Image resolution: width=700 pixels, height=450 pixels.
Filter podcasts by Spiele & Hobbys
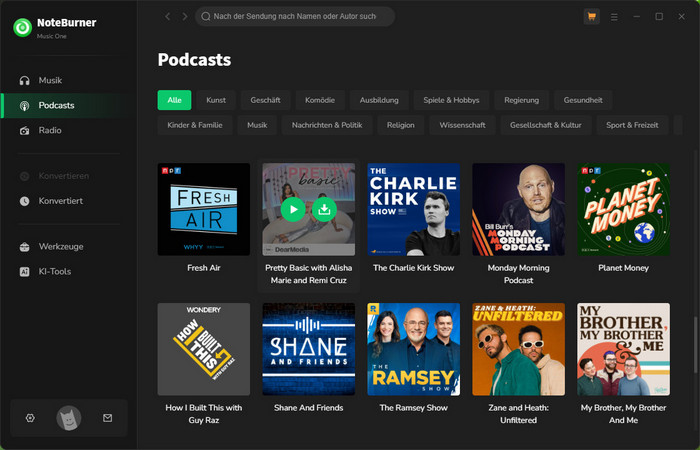click(x=451, y=100)
